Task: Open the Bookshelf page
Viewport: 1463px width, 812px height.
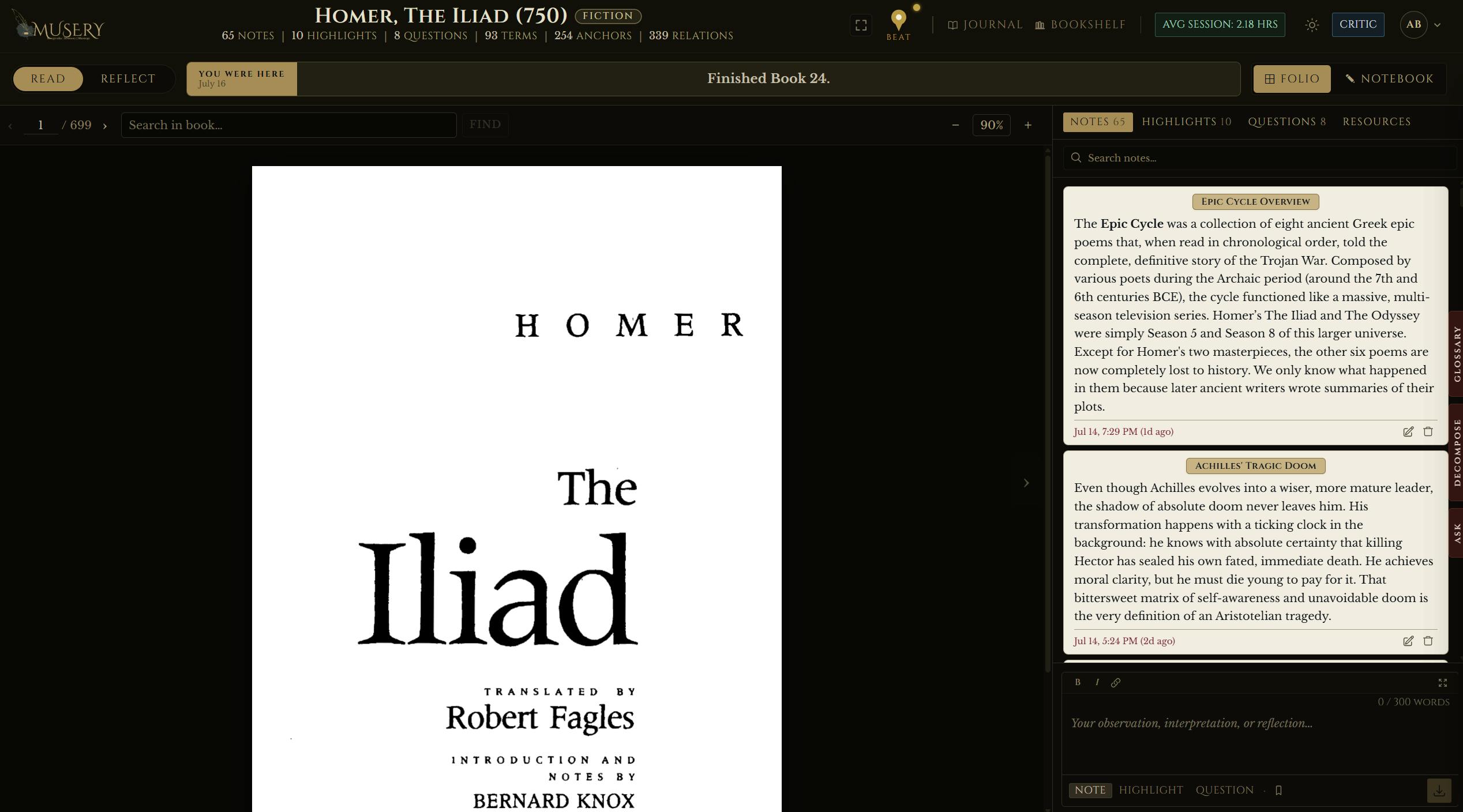Action: pos(1080,25)
